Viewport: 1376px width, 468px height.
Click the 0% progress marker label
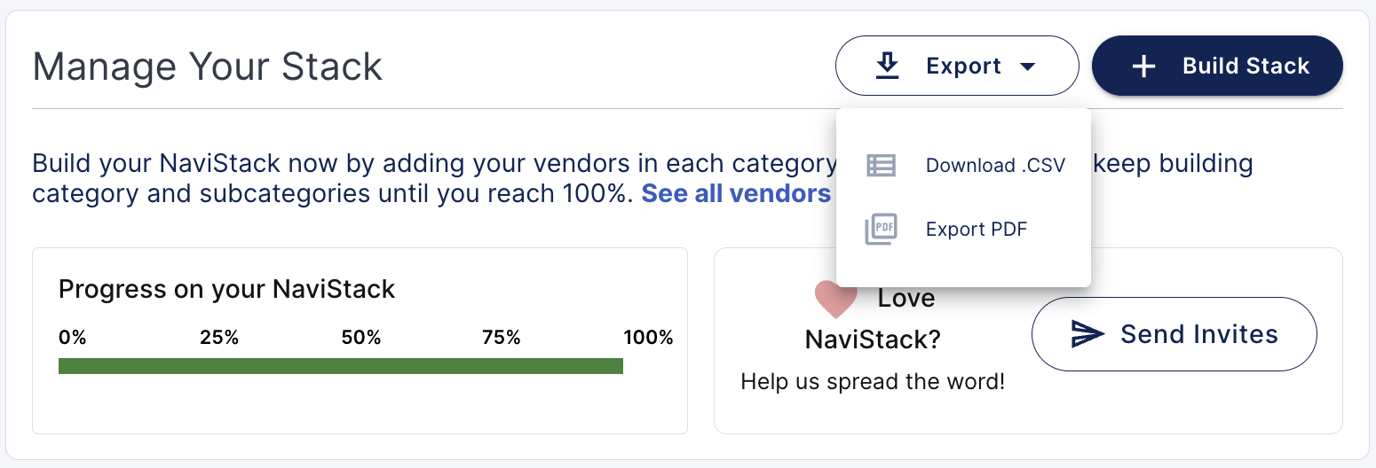(x=72, y=337)
